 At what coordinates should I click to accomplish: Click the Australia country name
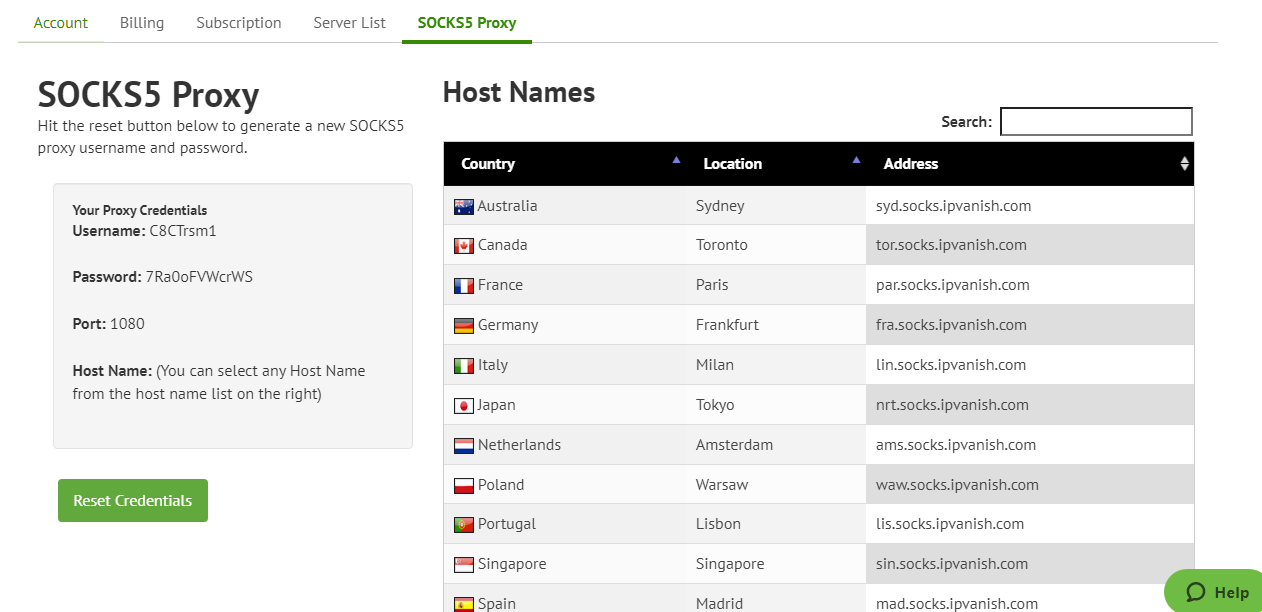tap(507, 205)
